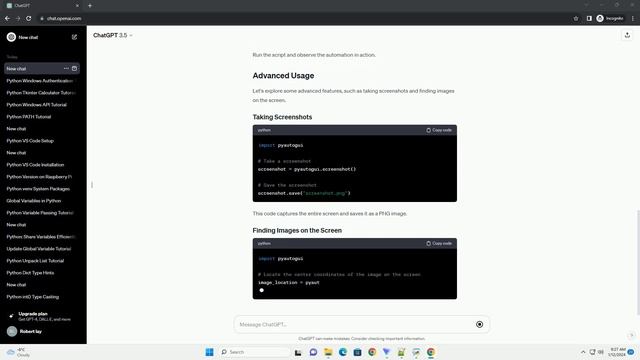Click Upgrade plan in the sidebar
Viewport: 640px width, 360px height.
coord(41,316)
